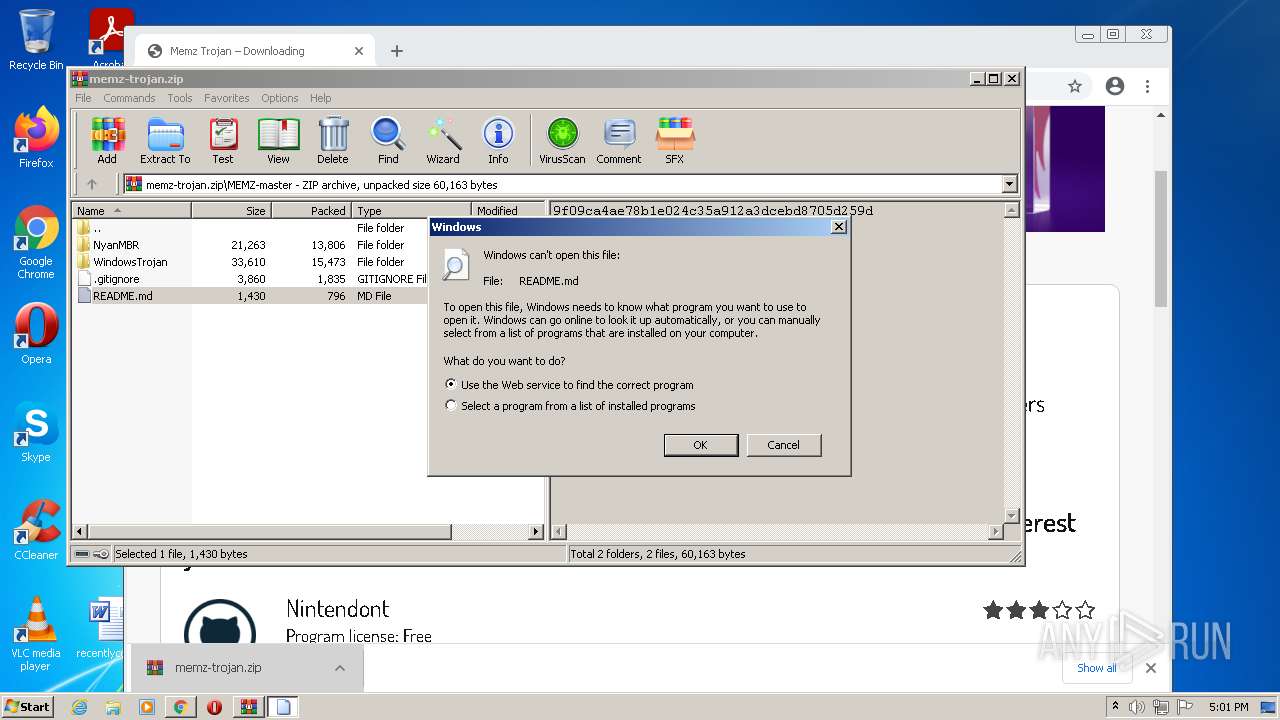Click the Chrome page vertical scrollbar
The image size is (1280, 720).
click(x=1161, y=238)
